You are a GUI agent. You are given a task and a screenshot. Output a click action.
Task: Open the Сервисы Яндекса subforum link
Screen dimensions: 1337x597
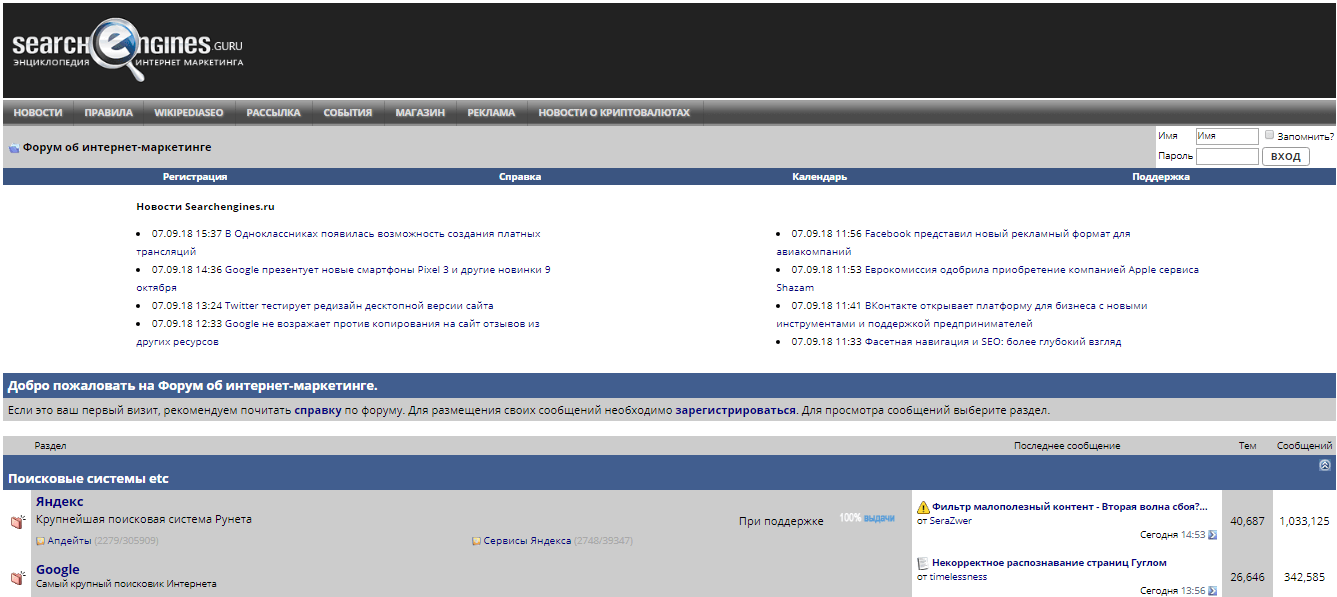click(x=527, y=541)
